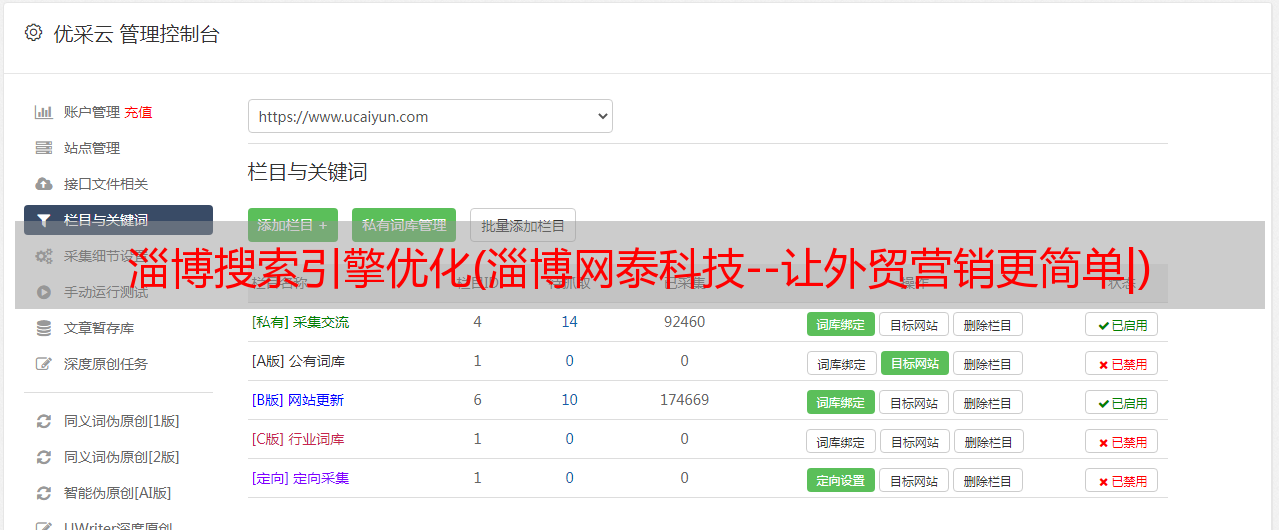Click 定向设置 in the 定向采集 row
The height and width of the screenshot is (530, 1279).
pyautogui.click(x=841, y=480)
